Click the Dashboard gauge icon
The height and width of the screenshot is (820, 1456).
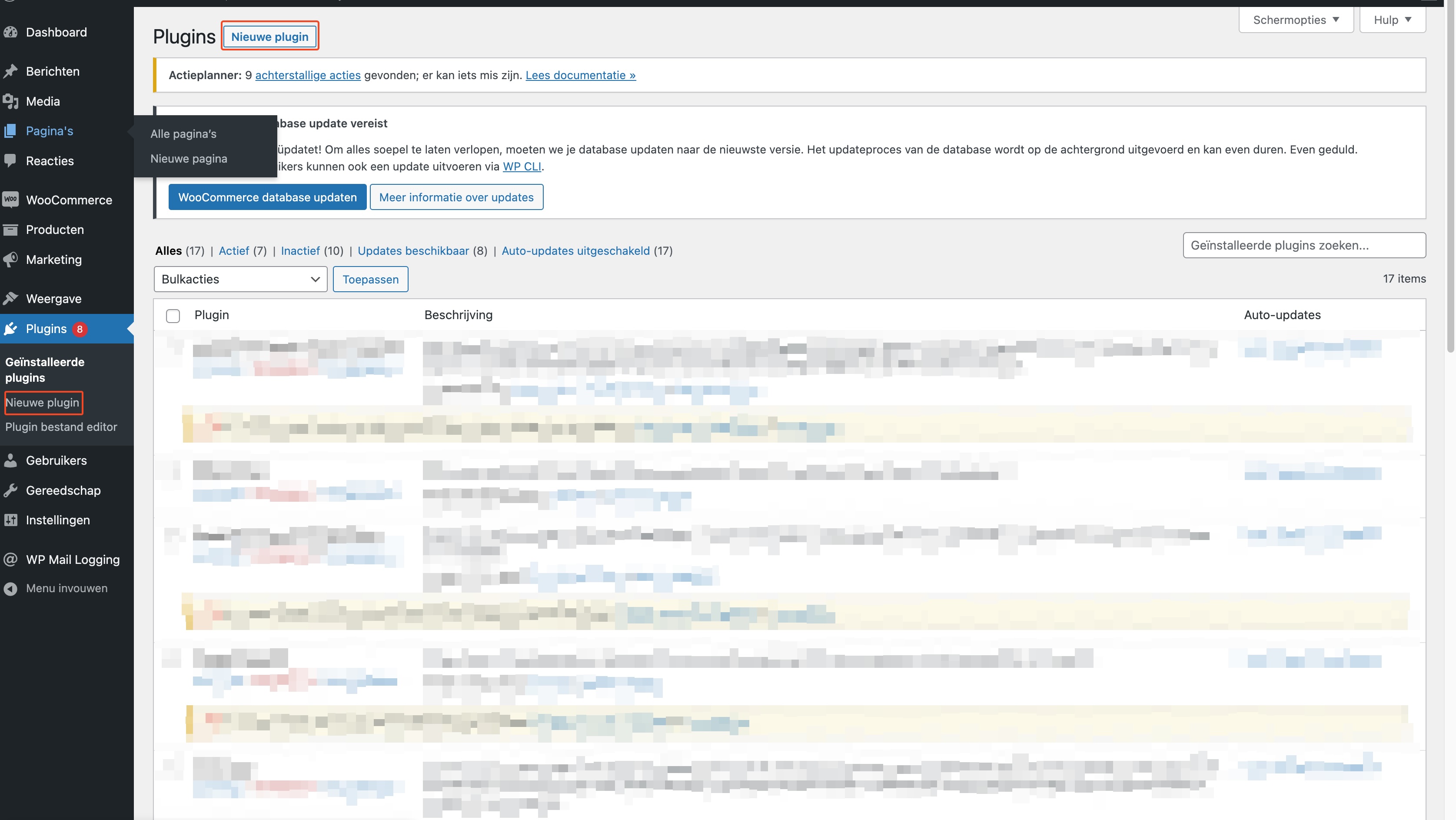(10, 32)
